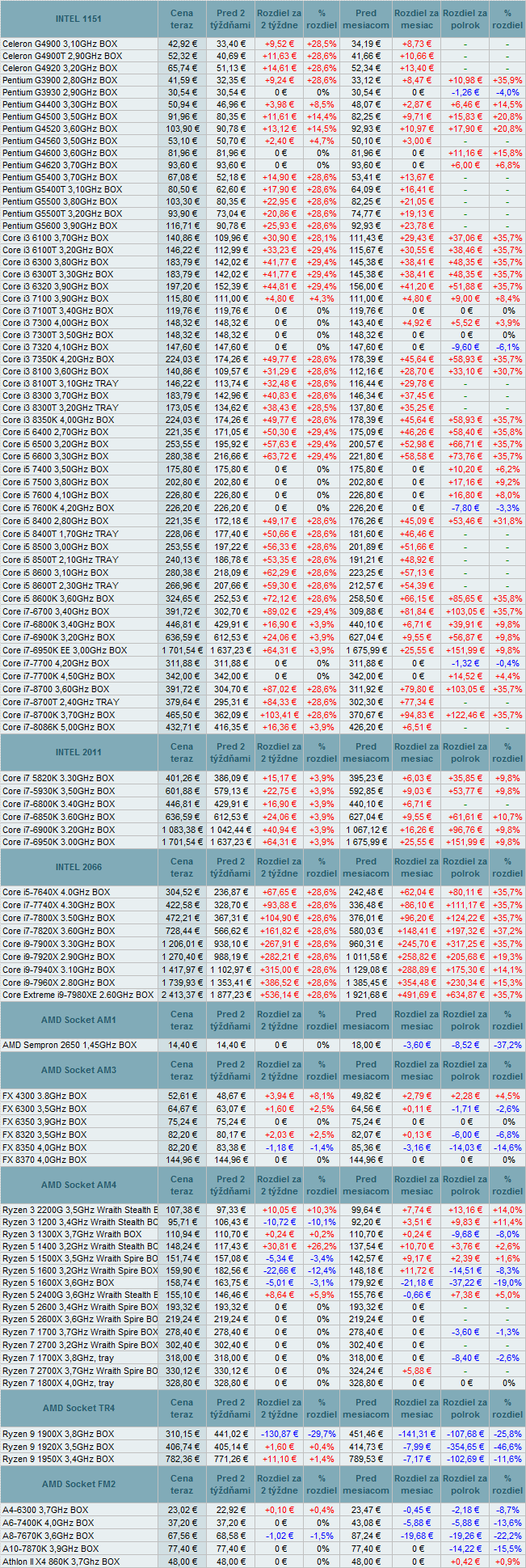This screenshot has width=526, height=1568.
Task: Select Ryzen 5 2400G Wraith Stealth row name
Action: [x=80, y=1295]
